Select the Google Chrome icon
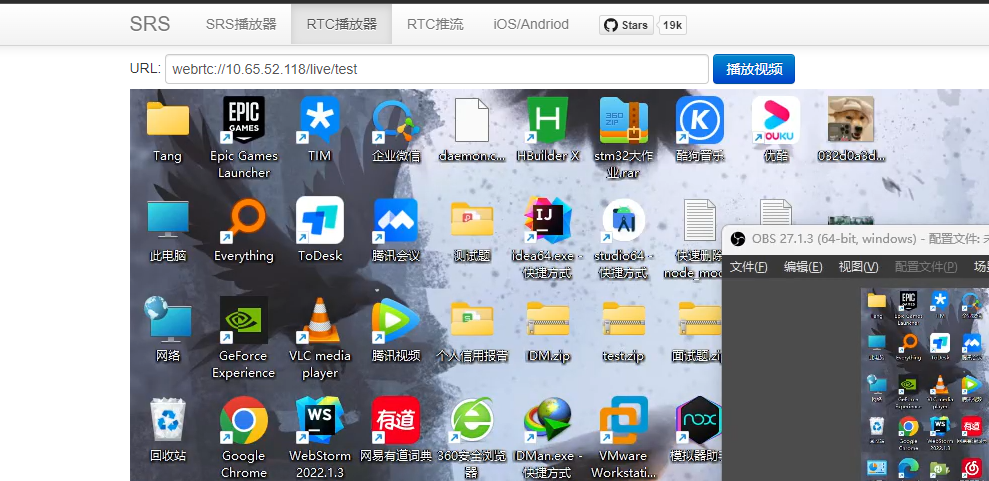This screenshot has height=481, width=989. [243, 420]
